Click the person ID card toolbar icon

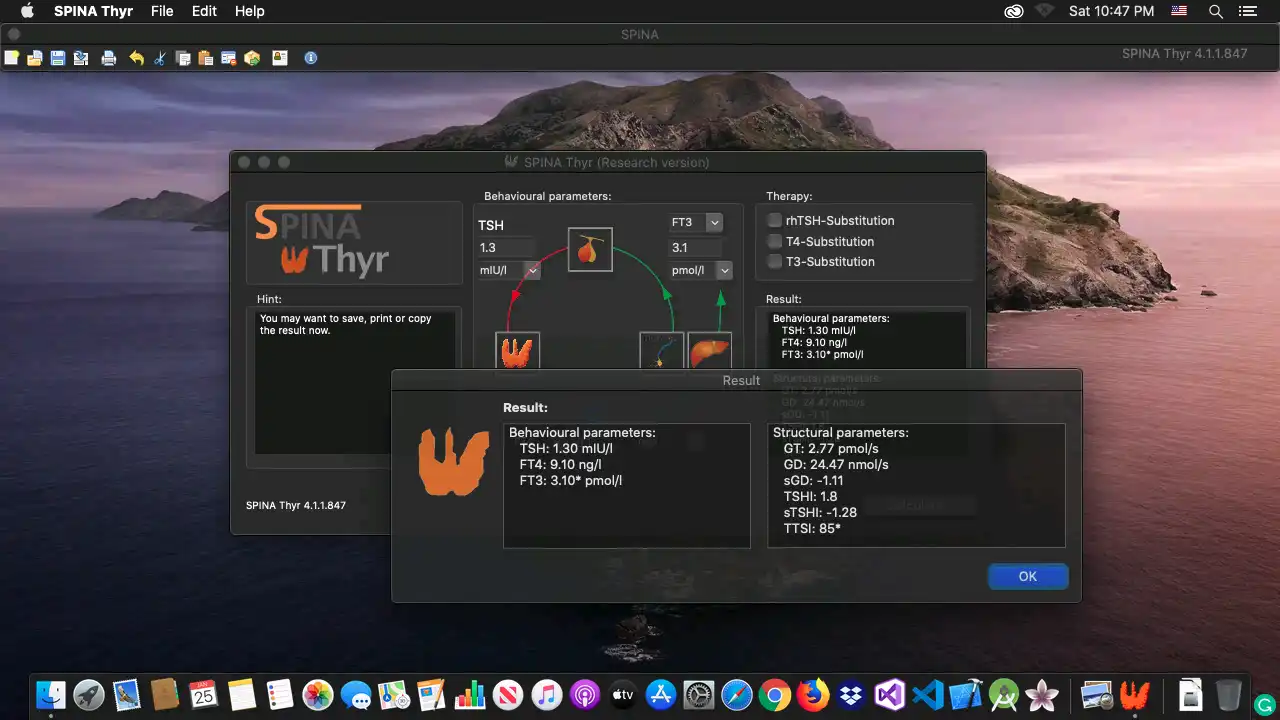click(x=280, y=58)
